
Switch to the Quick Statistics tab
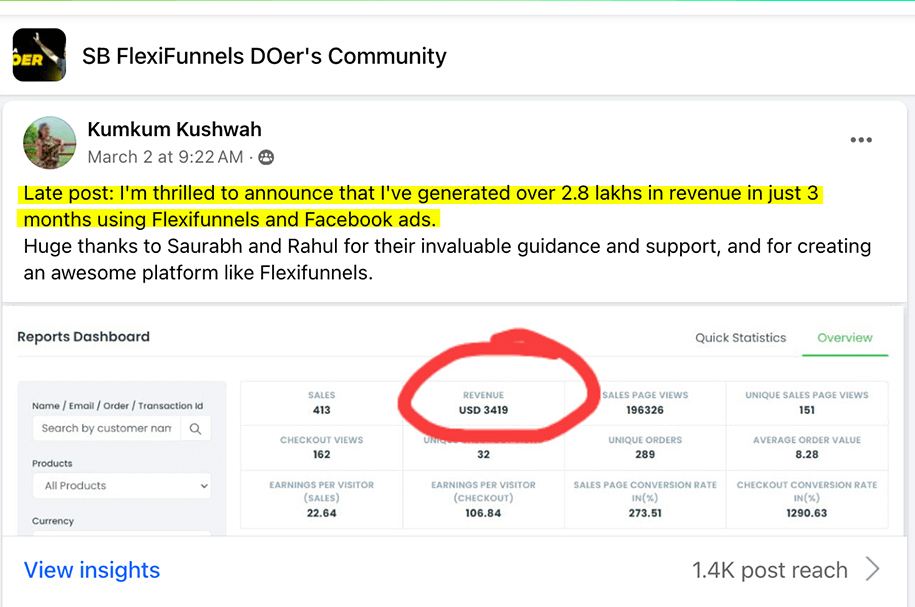click(x=740, y=338)
